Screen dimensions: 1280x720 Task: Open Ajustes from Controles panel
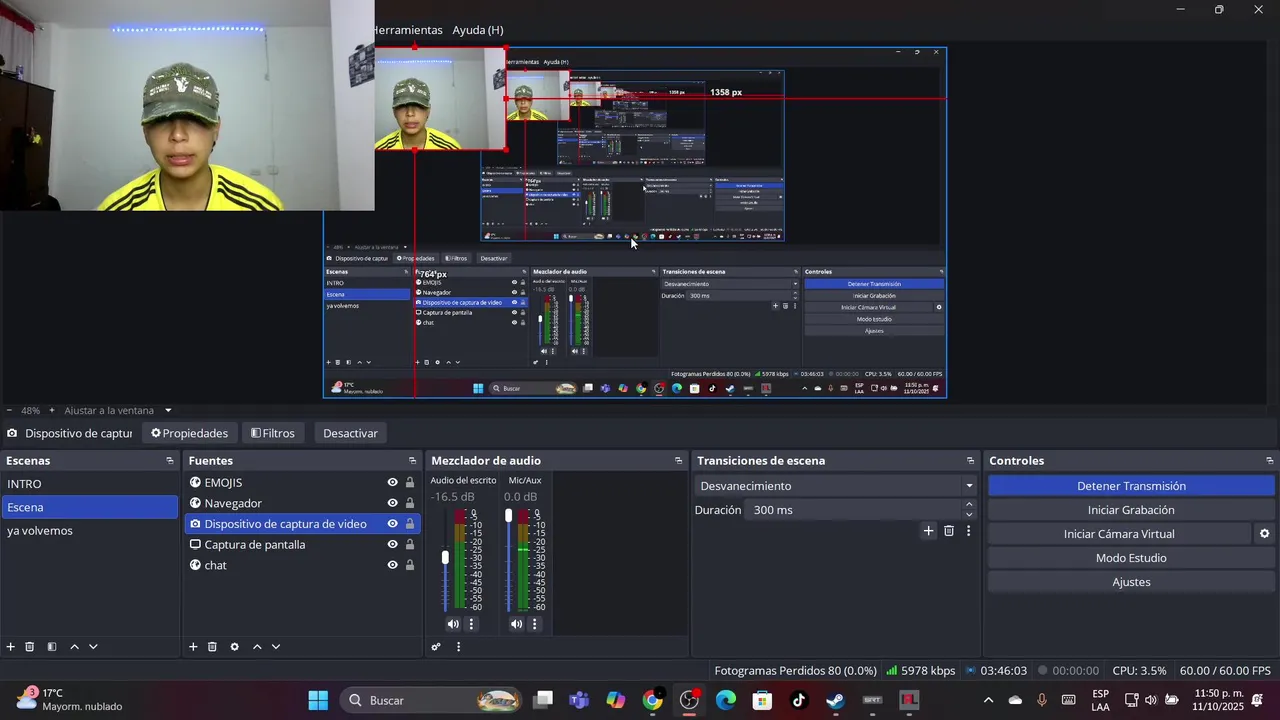coord(1131,582)
